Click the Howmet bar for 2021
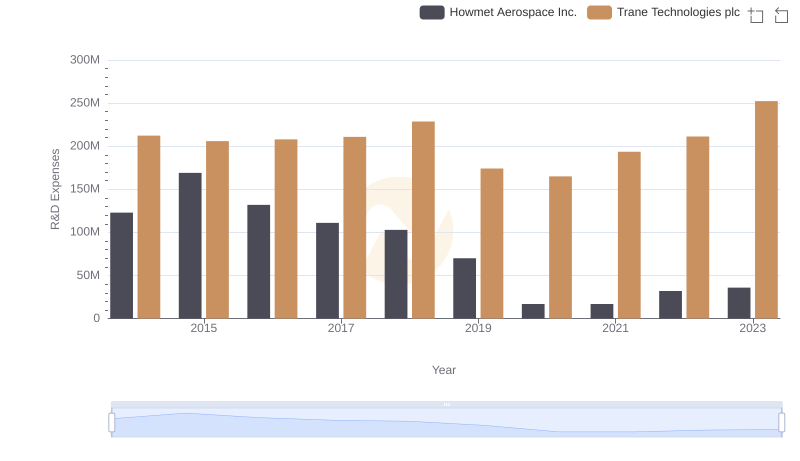800x461 pixels. (602, 311)
